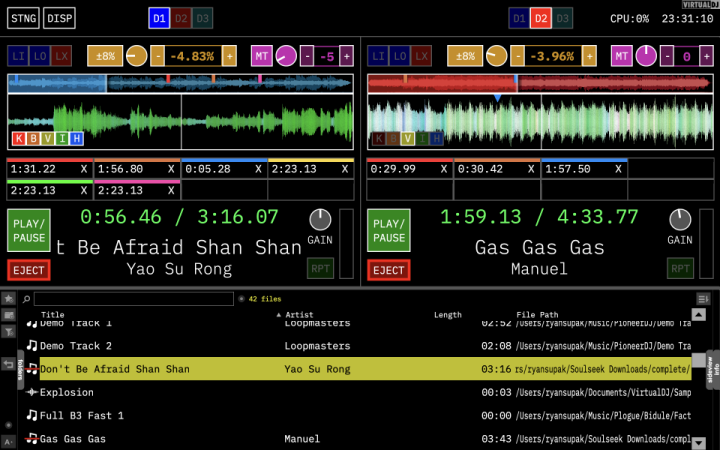Toggle MT master tempo on left deck

pyautogui.click(x=262, y=56)
